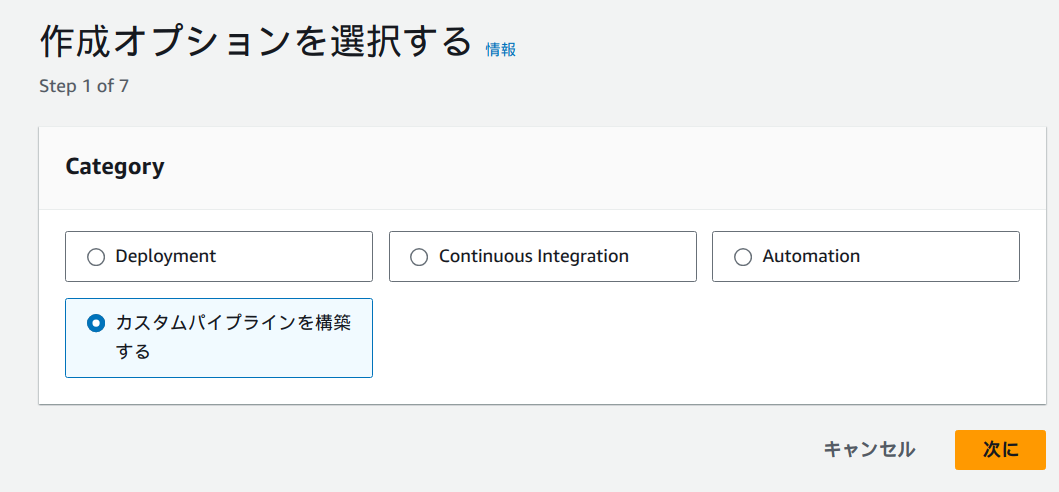
Task: Click blank area of the Category header bar
Action: click(600, 167)
